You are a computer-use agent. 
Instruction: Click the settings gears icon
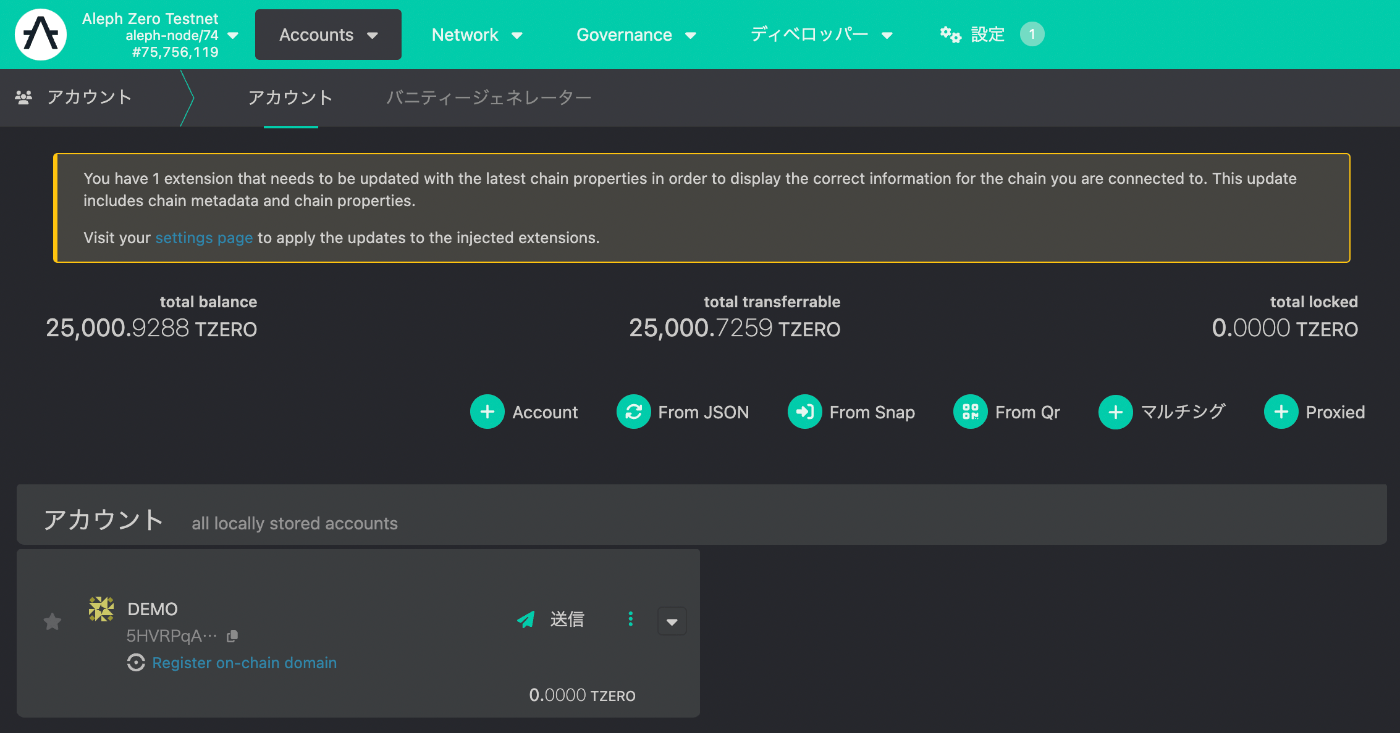click(951, 35)
